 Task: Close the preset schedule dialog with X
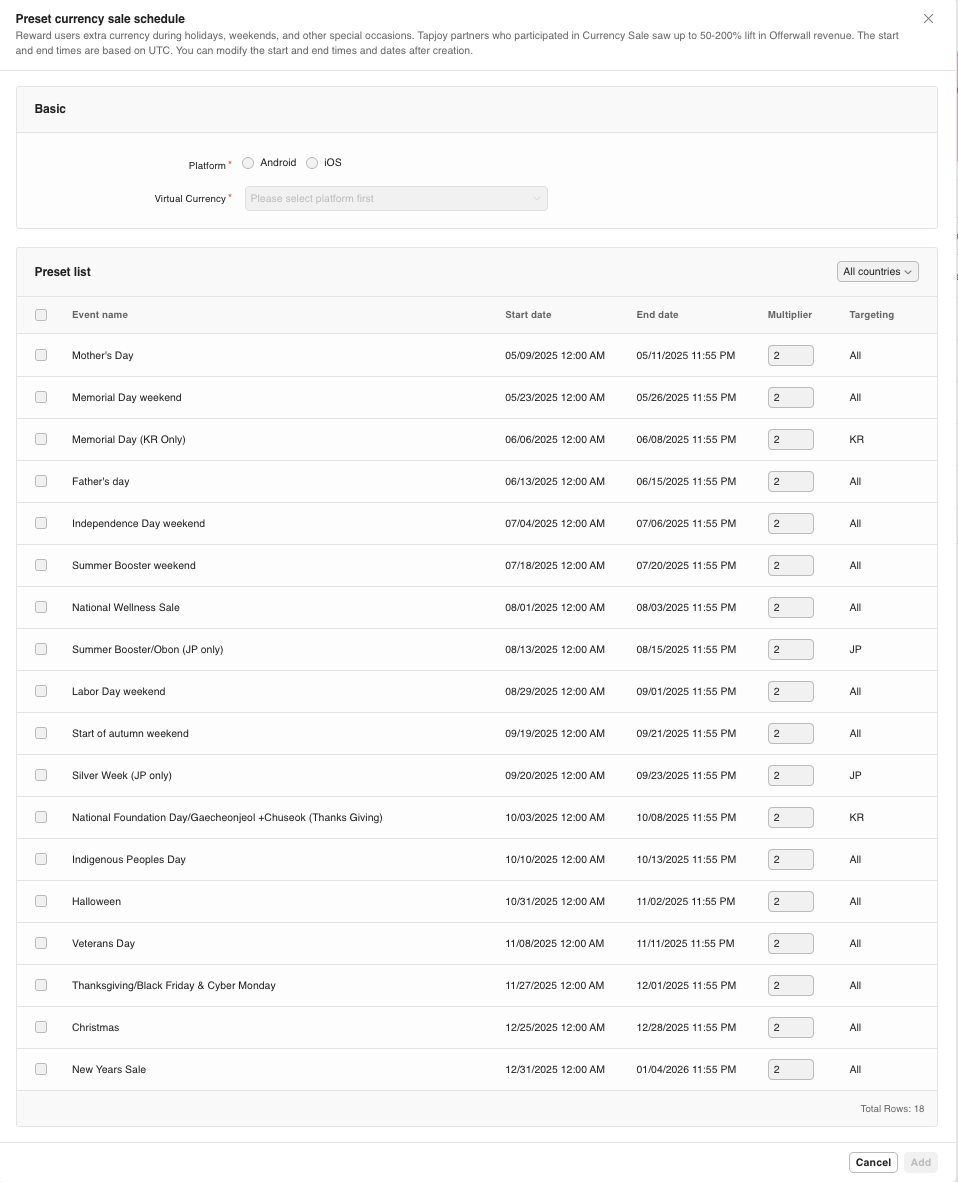(x=928, y=19)
